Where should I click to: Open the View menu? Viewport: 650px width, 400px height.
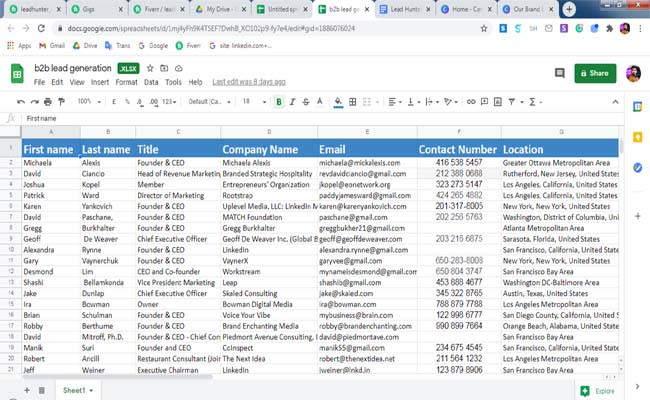click(77, 82)
